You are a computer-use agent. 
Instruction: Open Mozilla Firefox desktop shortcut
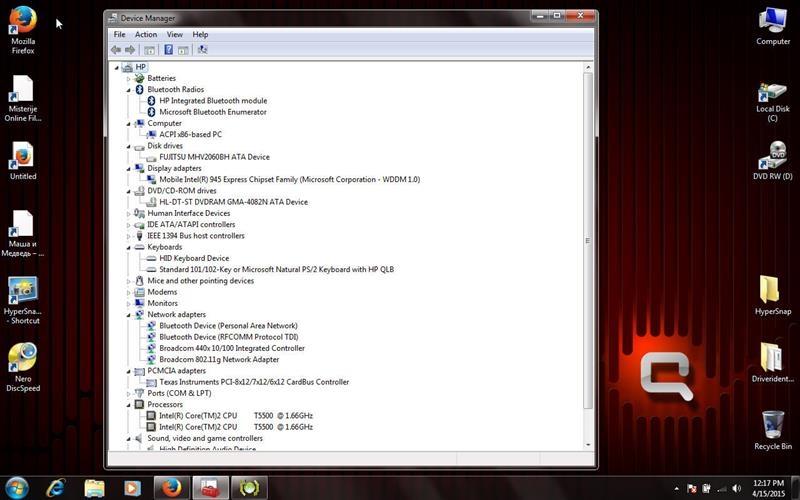click(x=23, y=30)
